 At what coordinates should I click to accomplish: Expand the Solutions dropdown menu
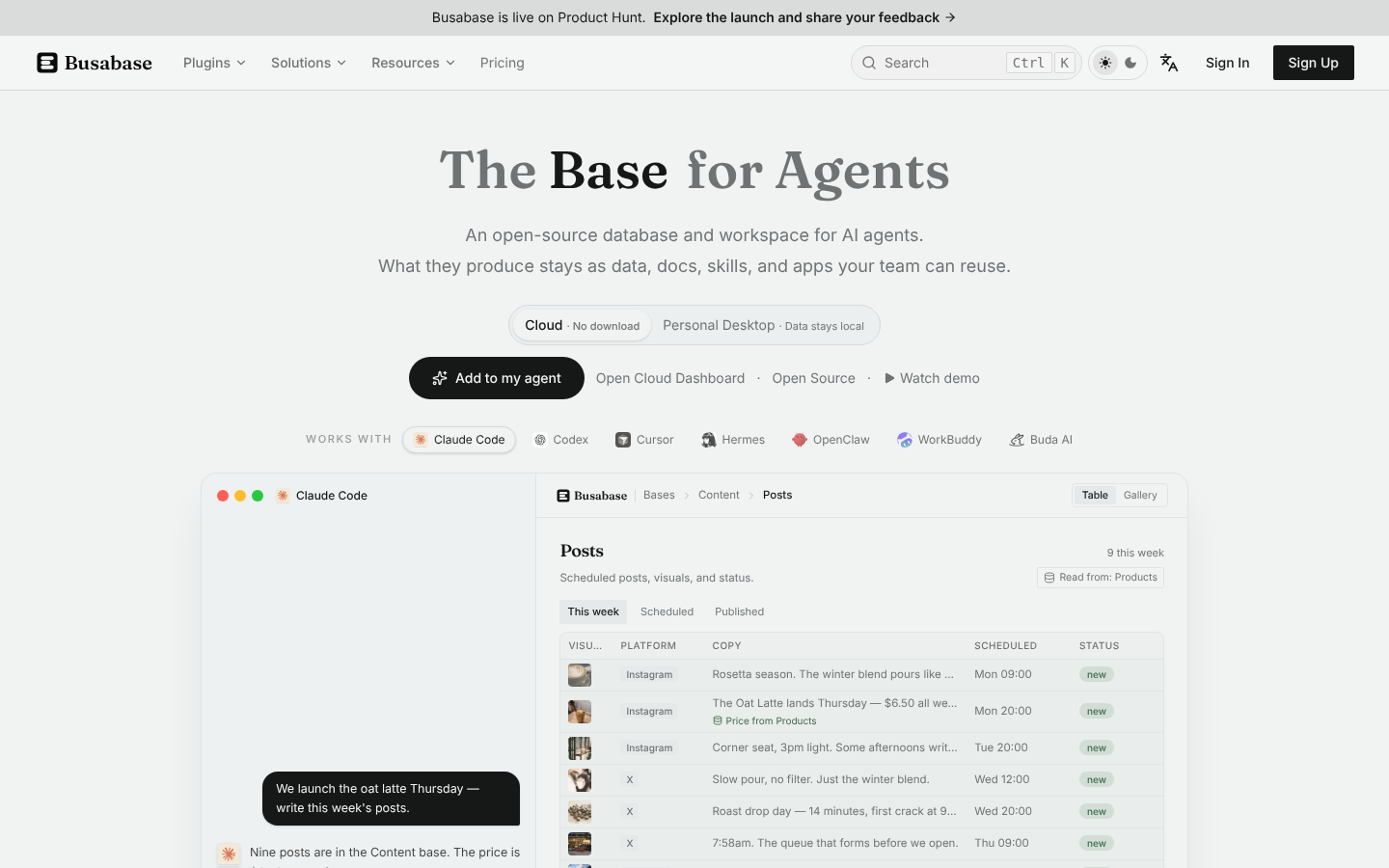tap(308, 63)
